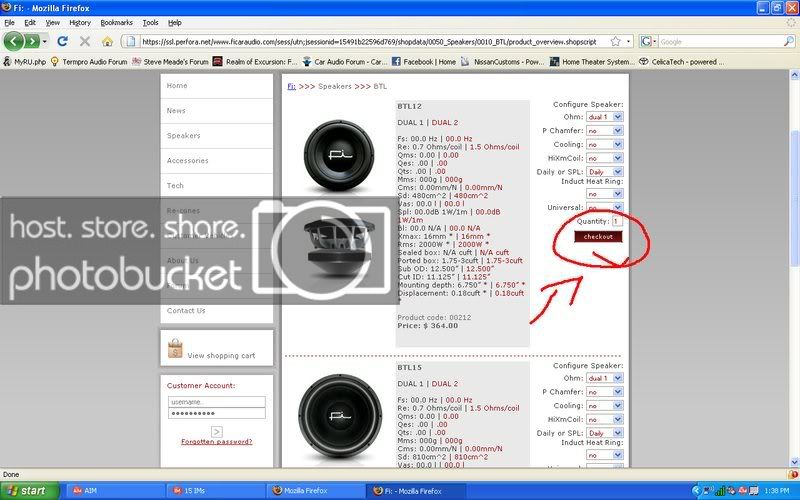Screen dimensions: 800x500
Task: Go to Accessories in the sidebar
Action: point(187,161)
